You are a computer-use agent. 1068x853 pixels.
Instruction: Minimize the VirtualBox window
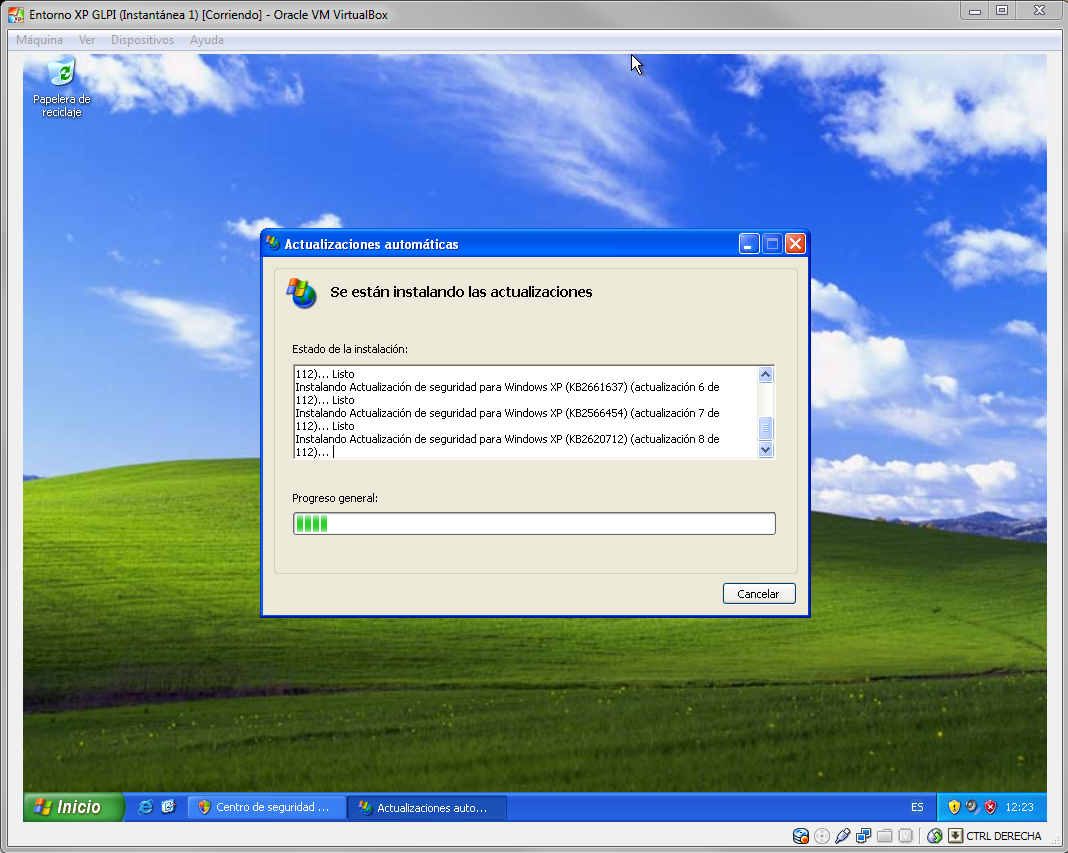point(975,10)
